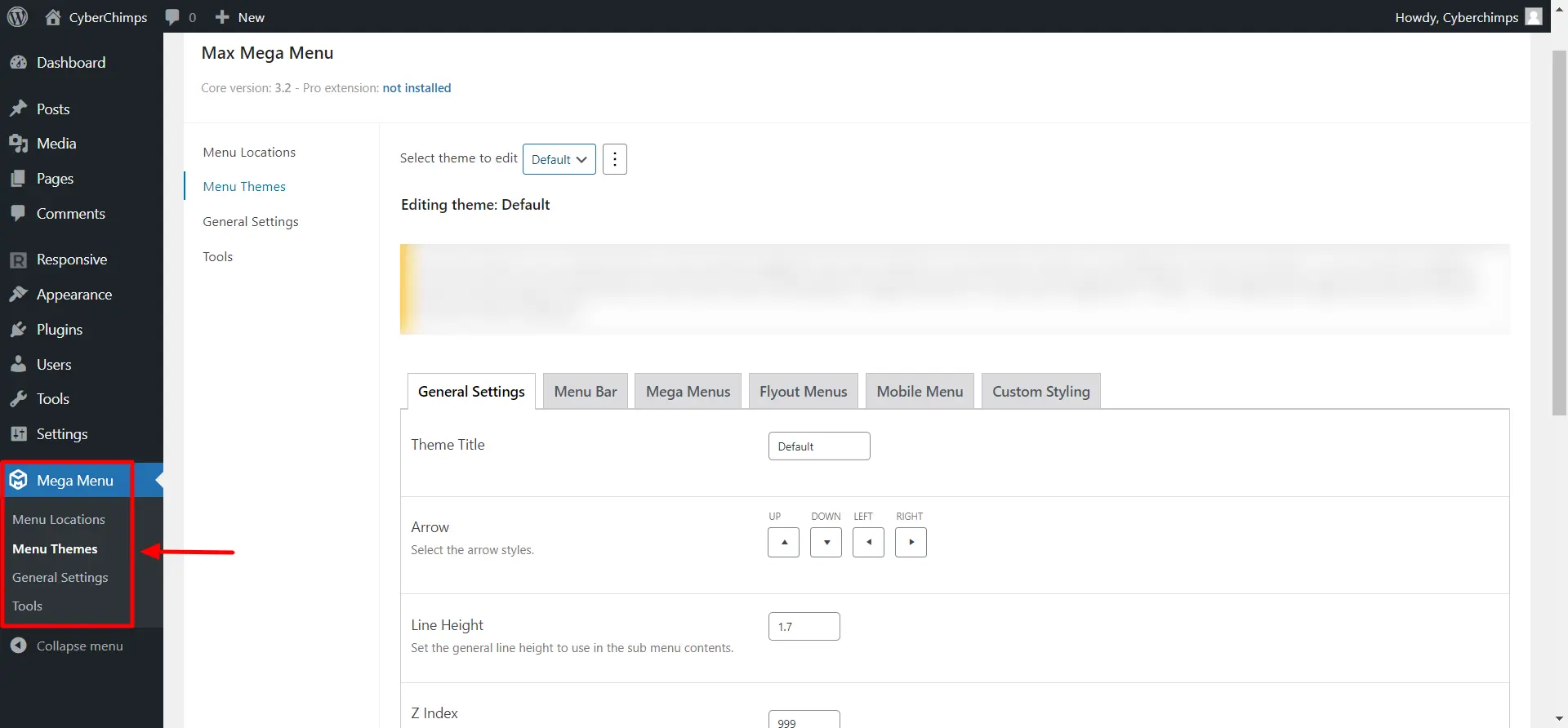1568x728 pixels.
Task: Switch to the Menu Bar tab
Action: click(586, 392)
